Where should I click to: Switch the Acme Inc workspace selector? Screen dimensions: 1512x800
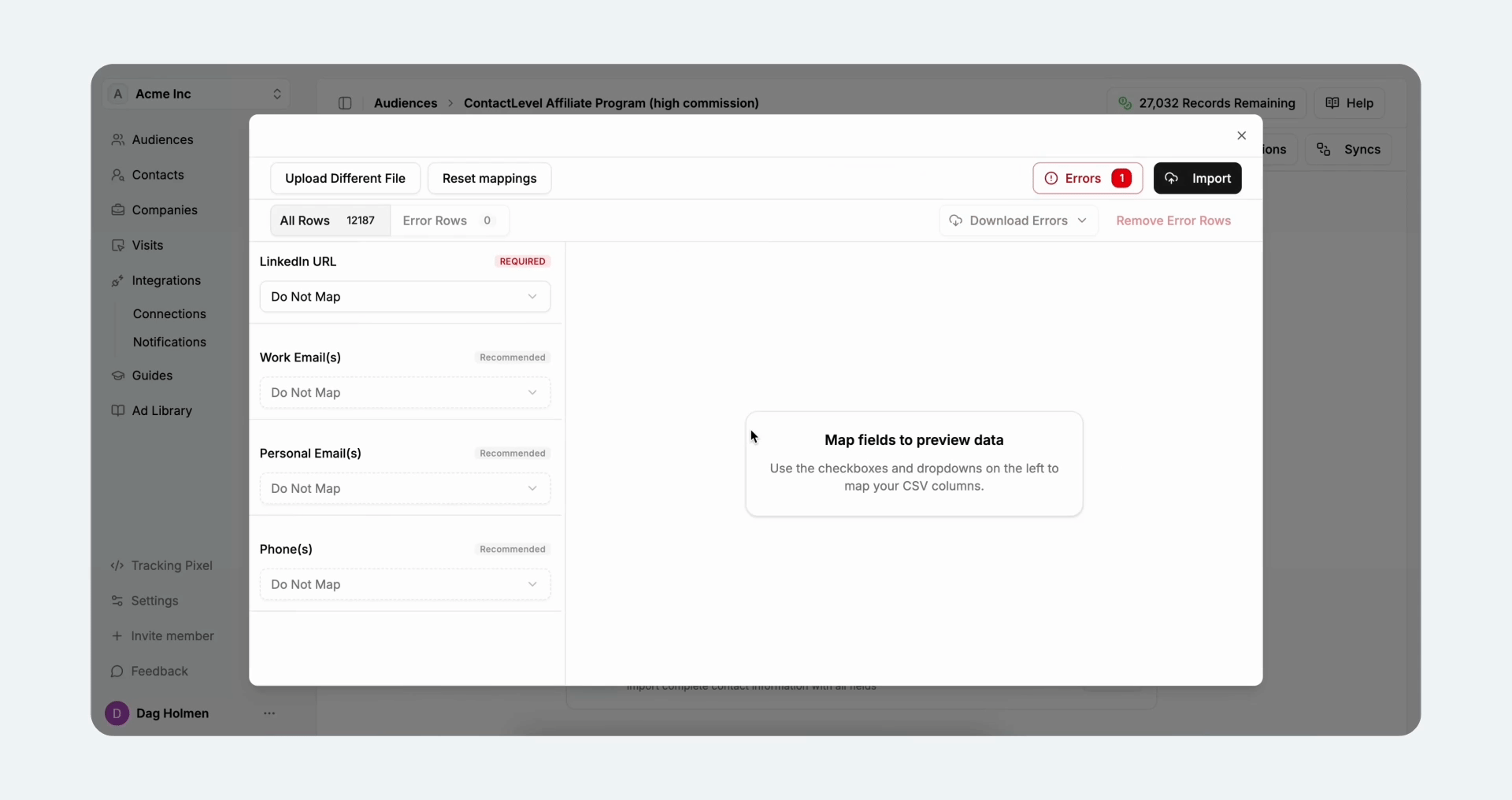click(197, 94)
